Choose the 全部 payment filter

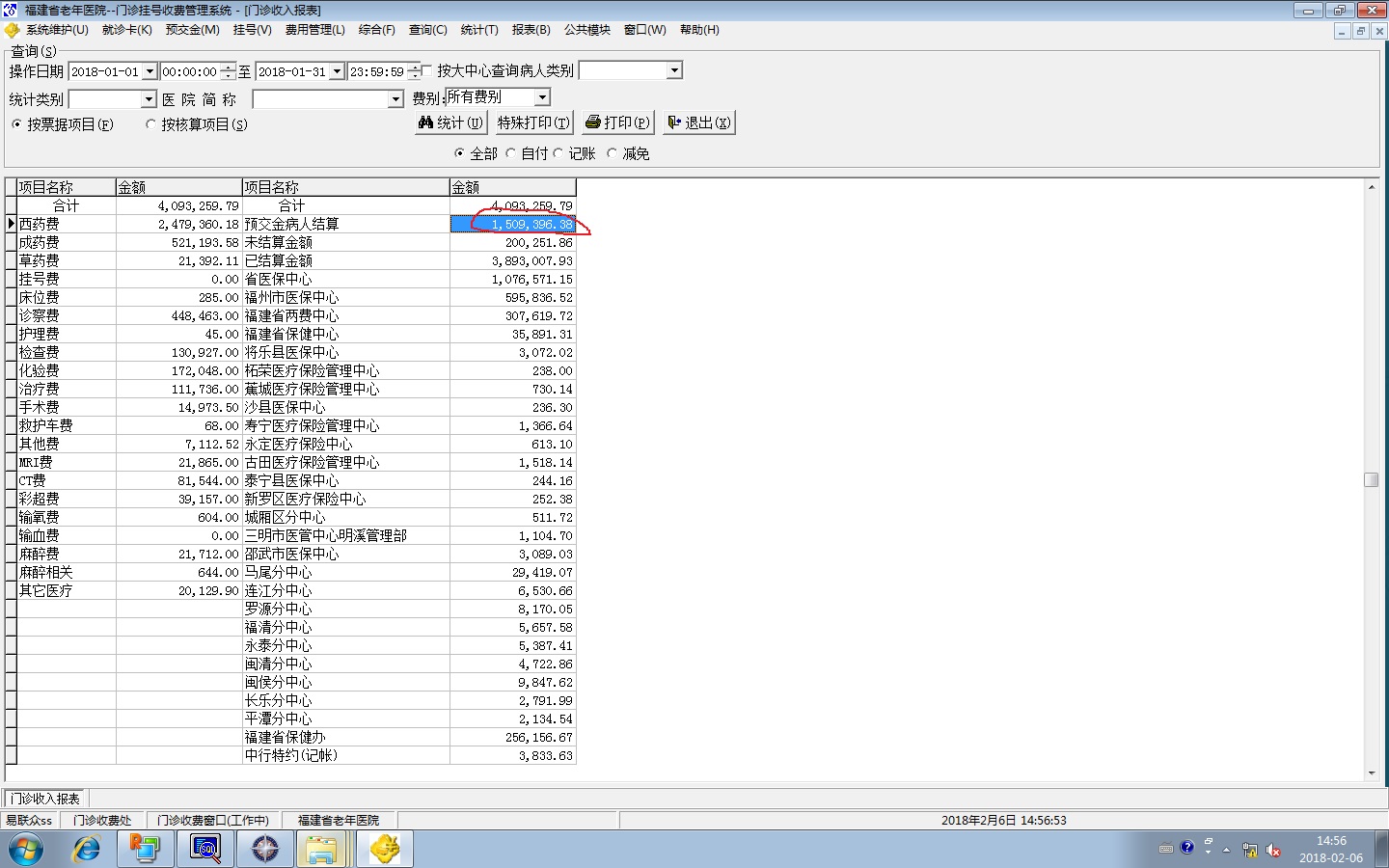[x=459, y=153]
